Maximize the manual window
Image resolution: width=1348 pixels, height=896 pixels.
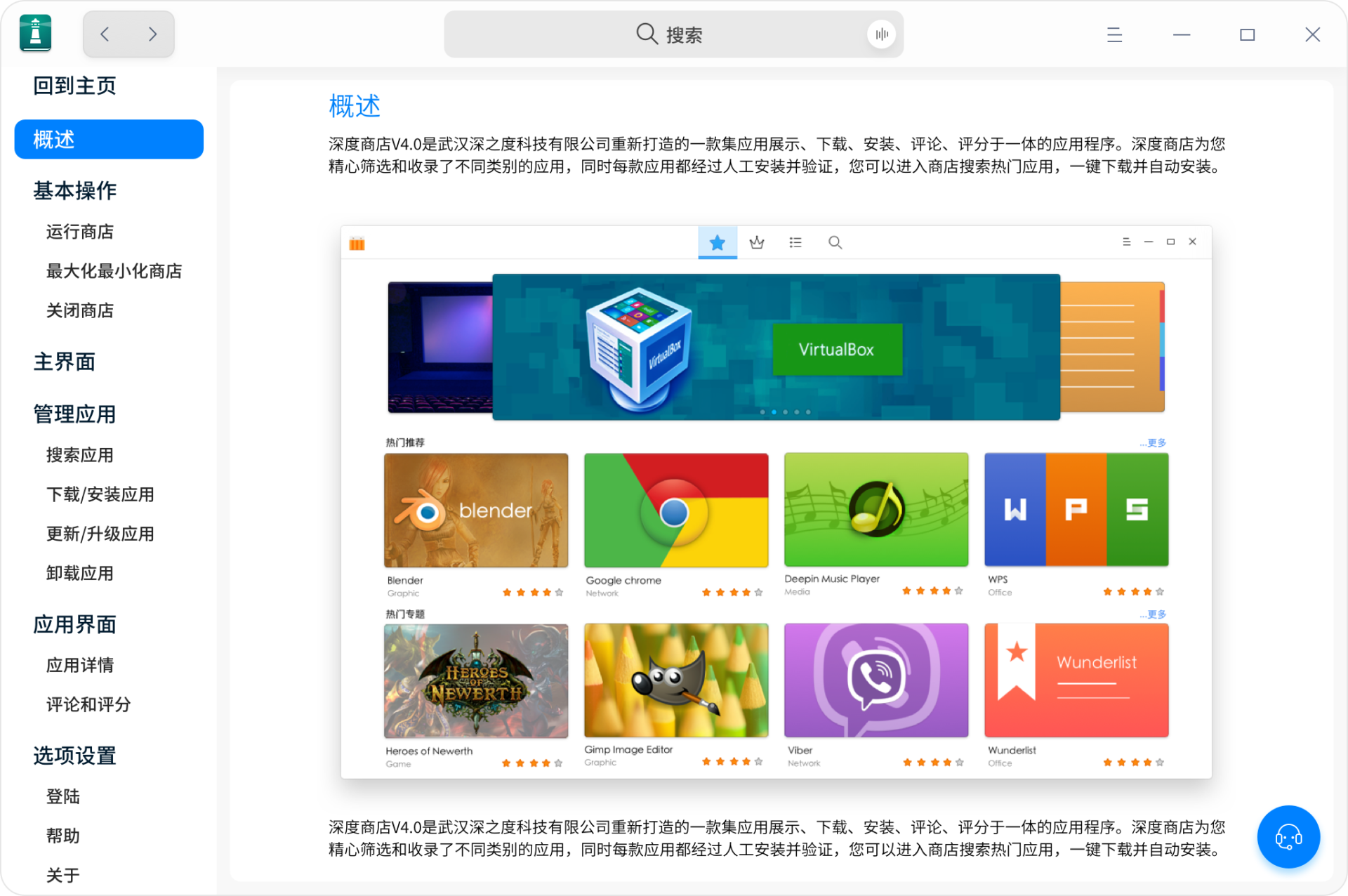click(x=1247, y=34)
